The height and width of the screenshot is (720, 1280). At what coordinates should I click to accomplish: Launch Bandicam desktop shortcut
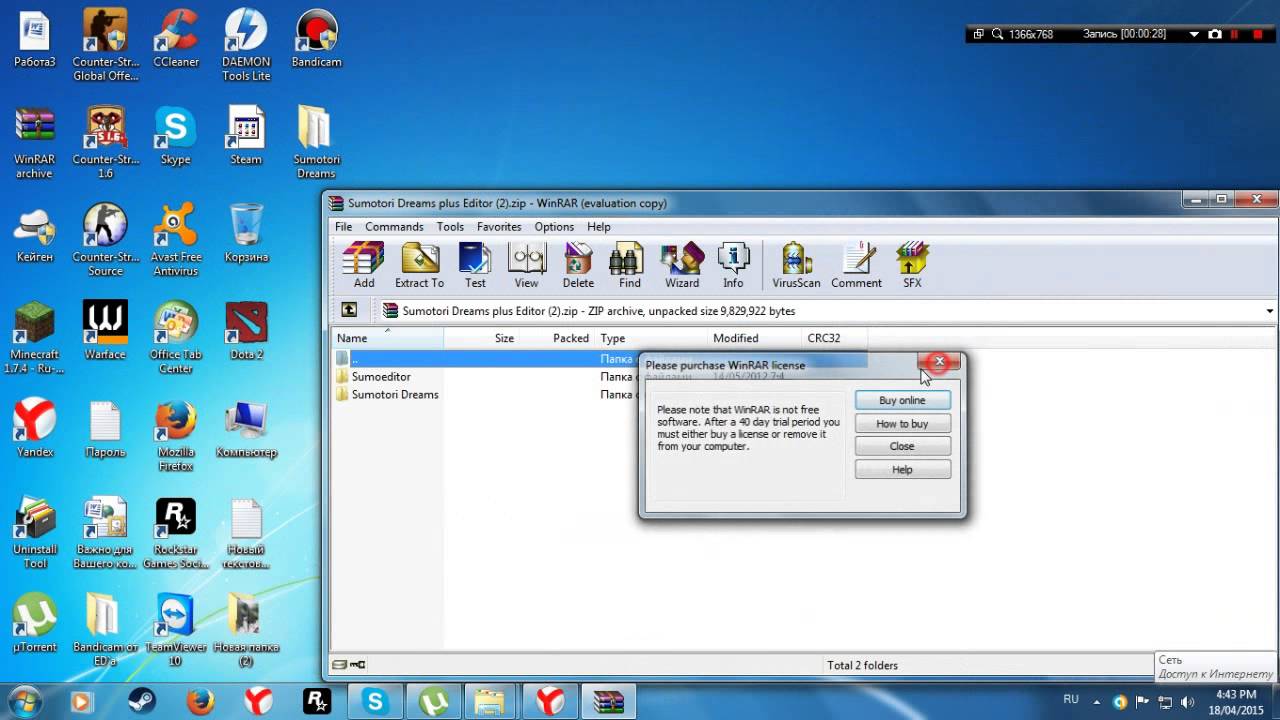click(316, 40)
